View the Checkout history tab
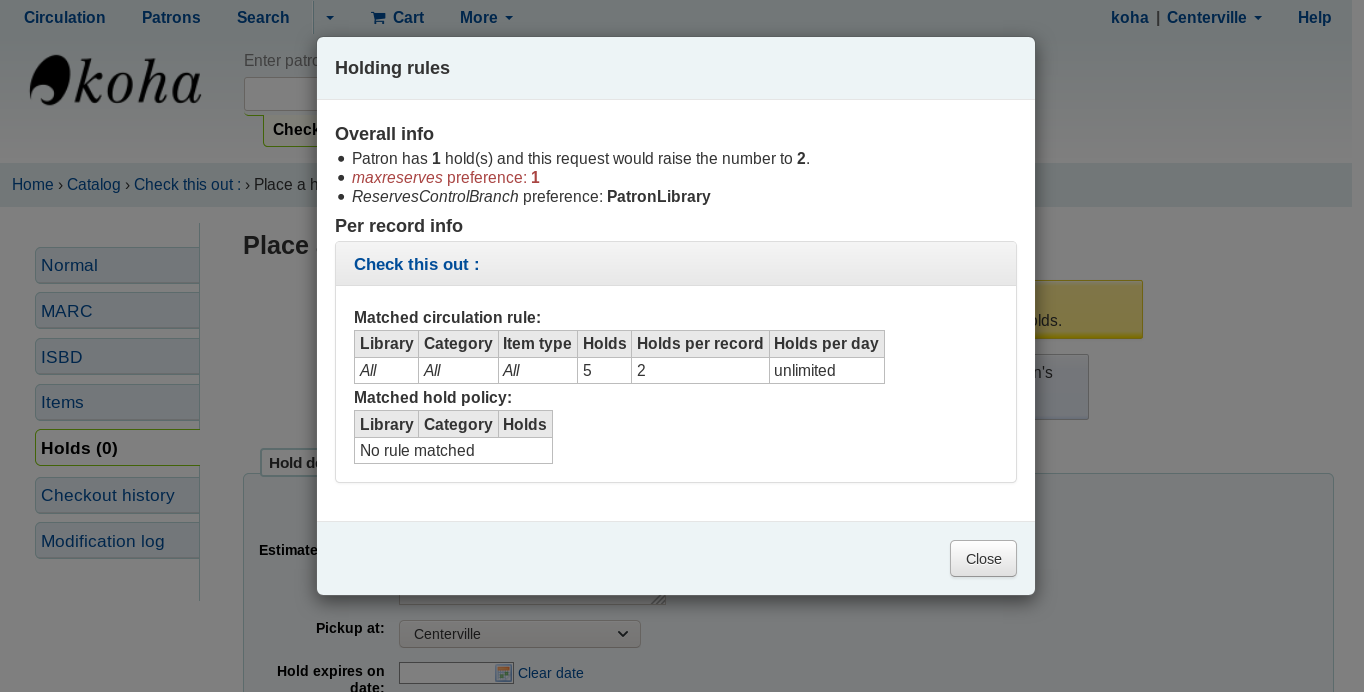The width and height of the screenshot is (1364, 692). [108, 495]
